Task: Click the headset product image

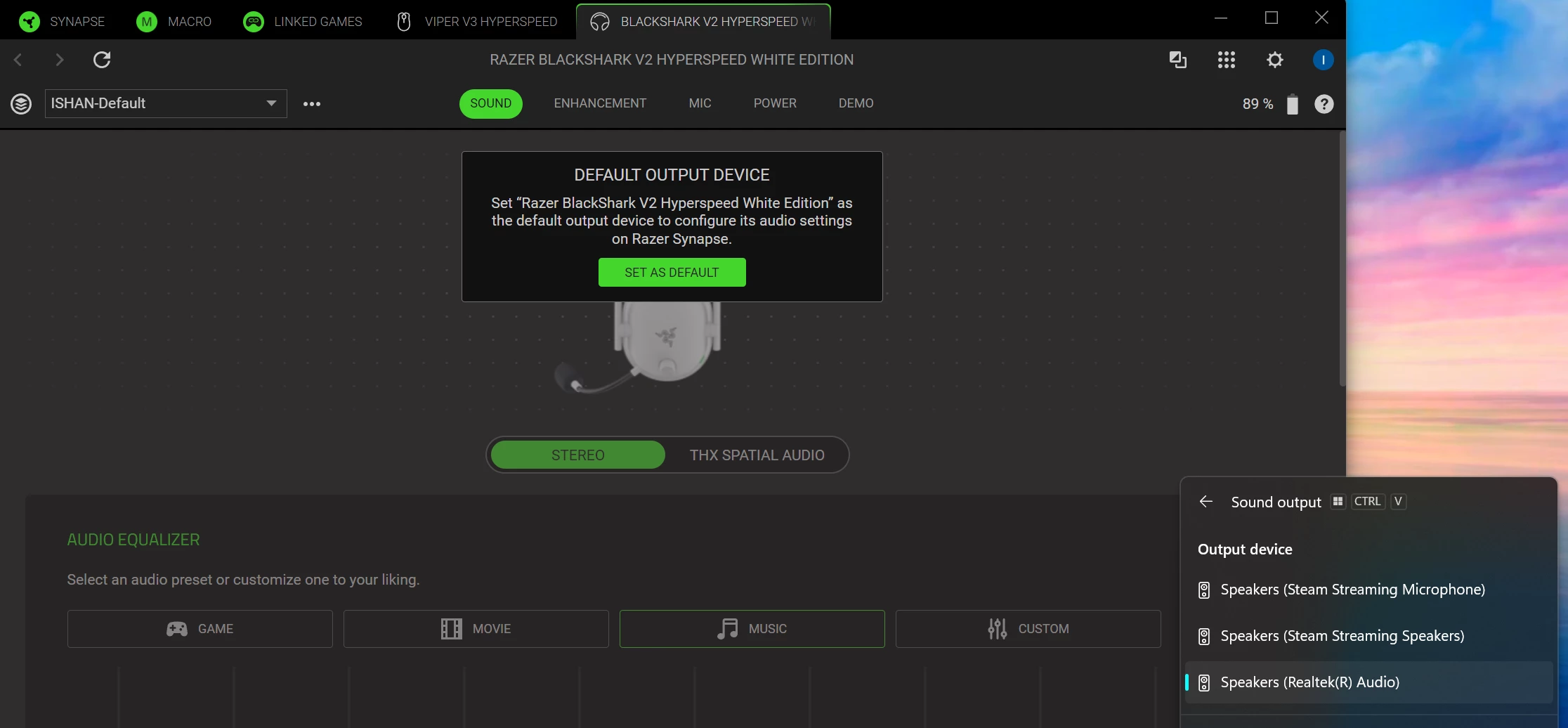Action: point(639,346)
